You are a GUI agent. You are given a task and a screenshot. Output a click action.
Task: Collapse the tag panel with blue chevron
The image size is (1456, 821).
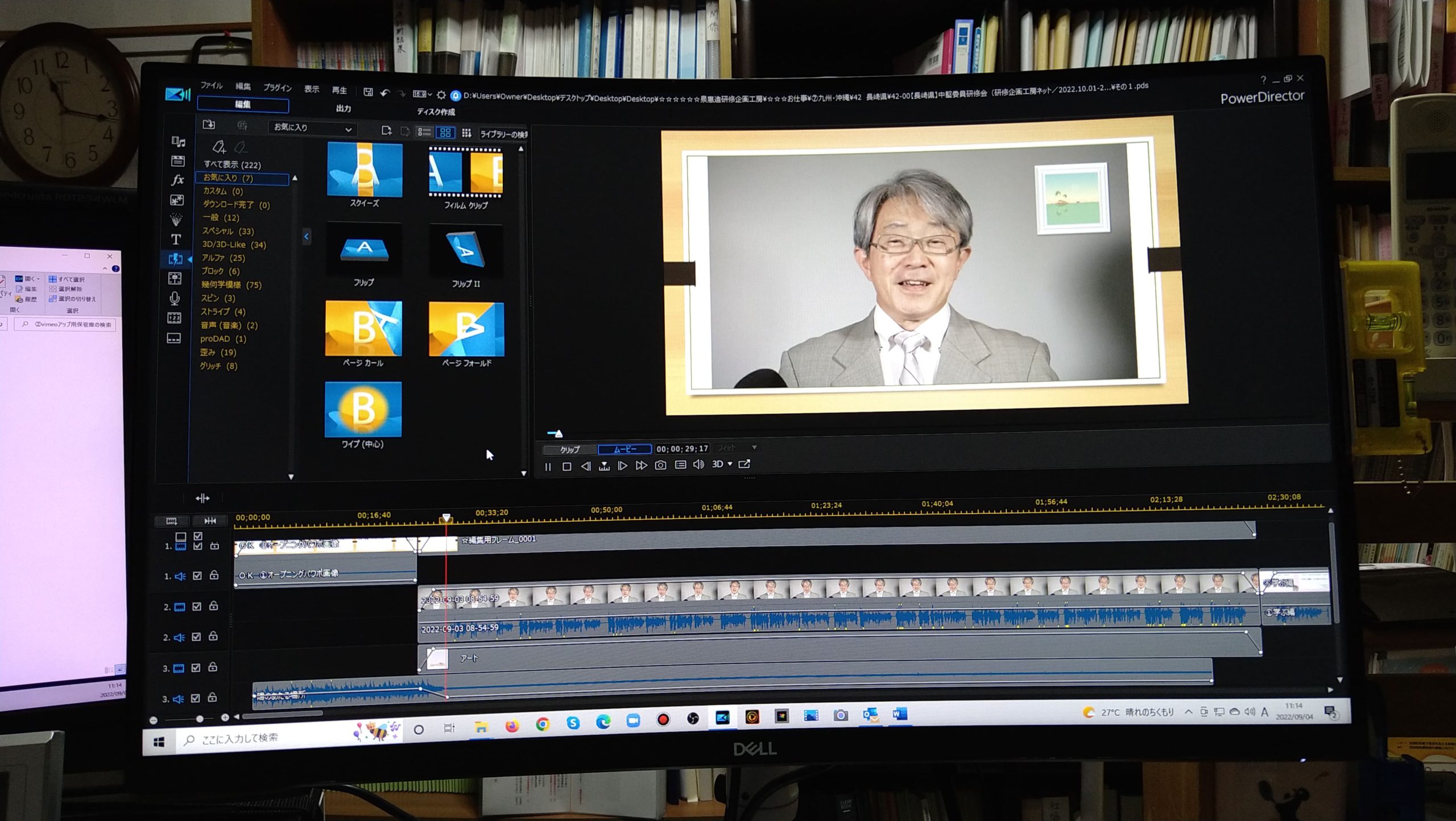tap(307, 236)
